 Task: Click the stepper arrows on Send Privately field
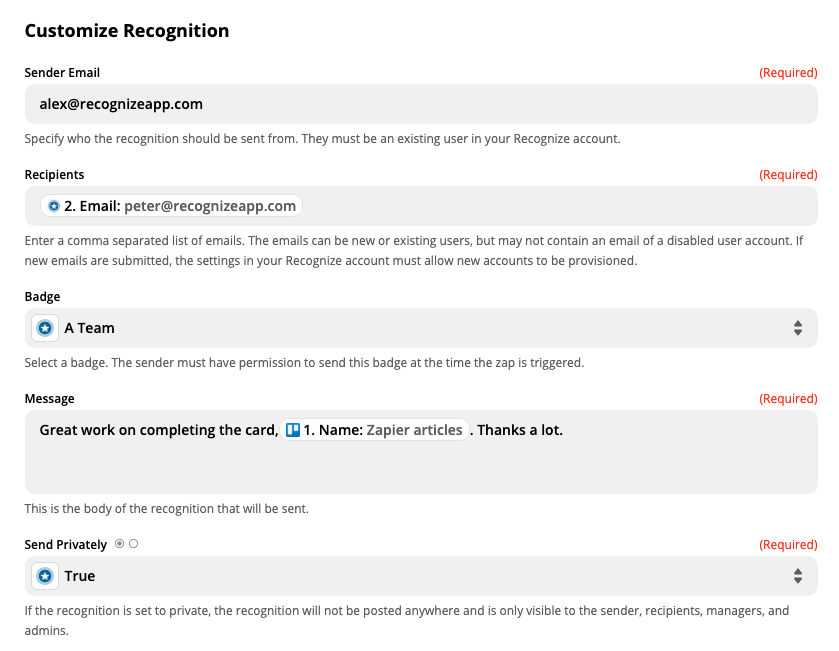tap(797, 575)
